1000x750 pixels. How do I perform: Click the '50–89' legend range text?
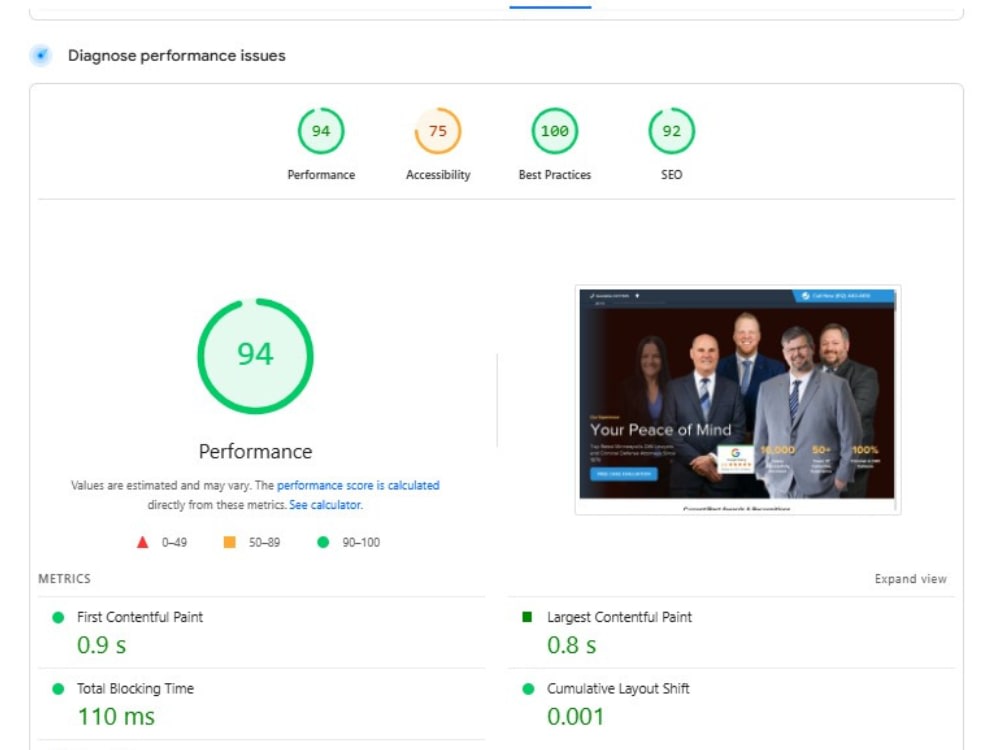(264, 542)
